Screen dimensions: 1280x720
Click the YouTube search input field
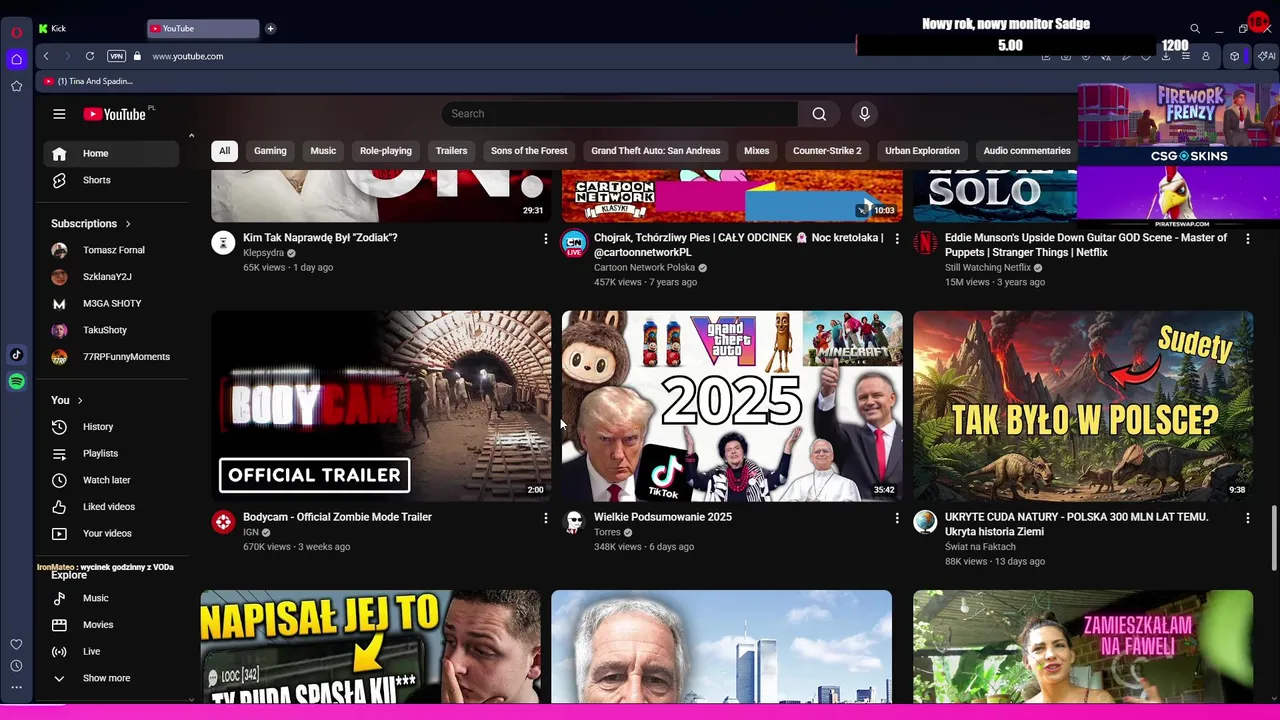coord(620,114)
